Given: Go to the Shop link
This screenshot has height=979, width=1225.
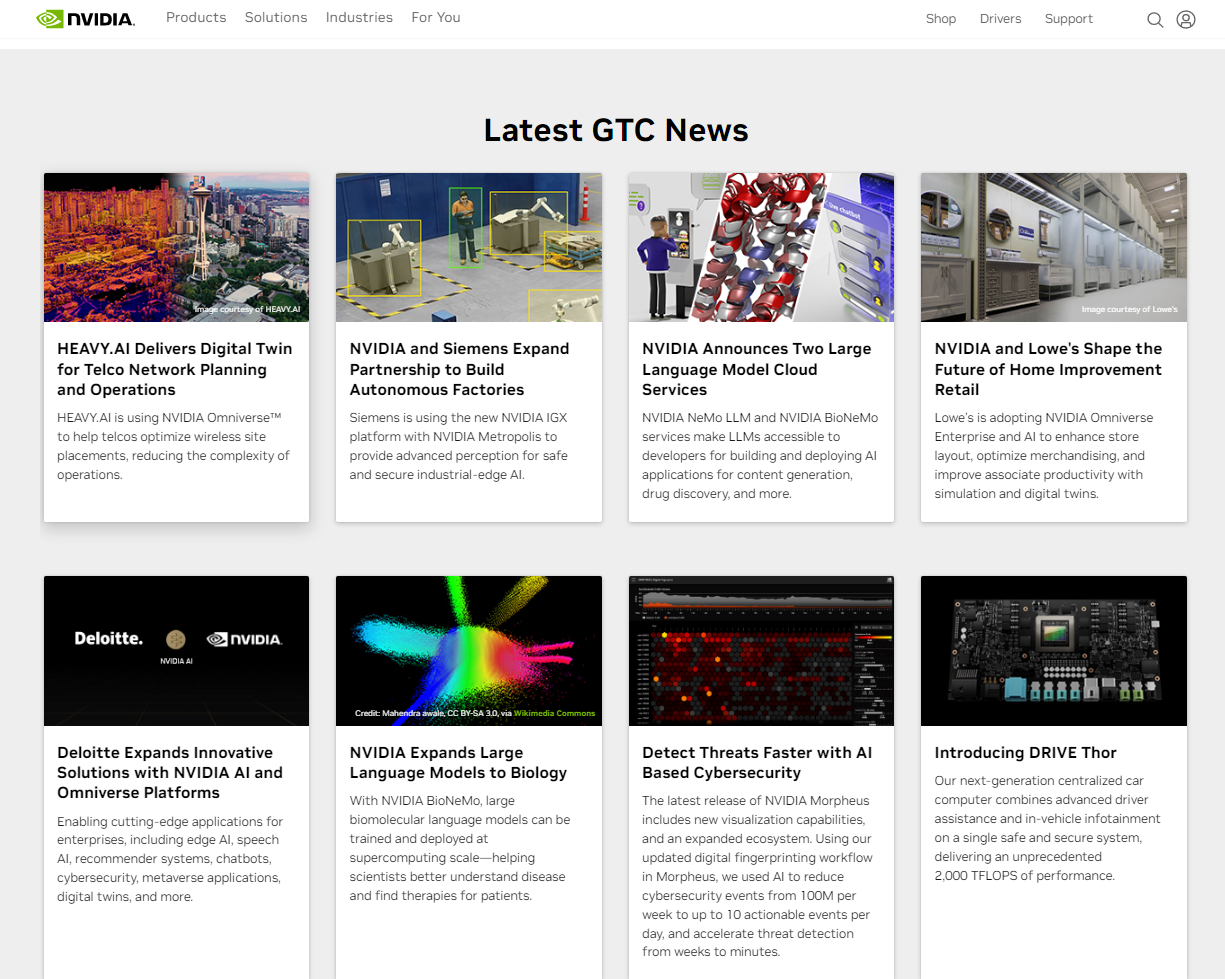Looking at the screenshot, I should 941,19.
